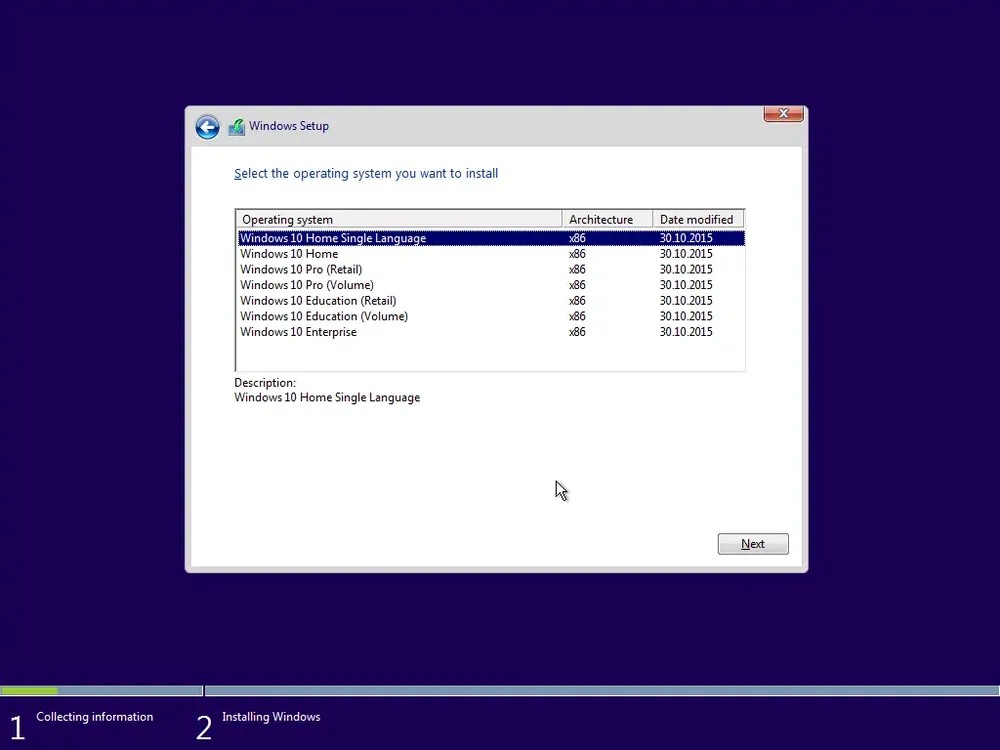Click the Collecting information step label

point(94,717)
